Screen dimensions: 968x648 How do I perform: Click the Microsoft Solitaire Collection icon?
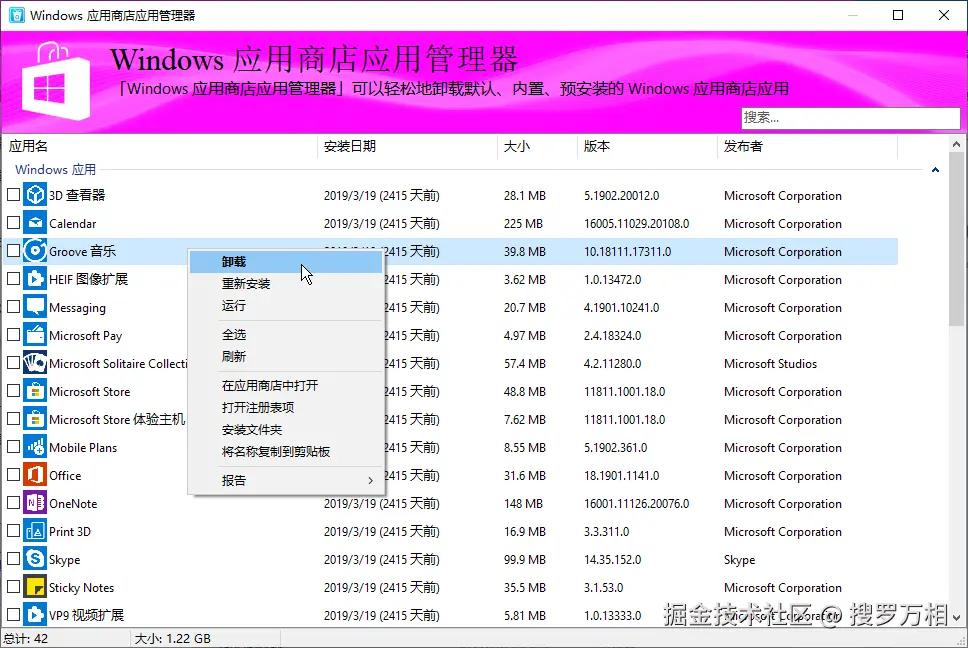[x=35, y=363]
